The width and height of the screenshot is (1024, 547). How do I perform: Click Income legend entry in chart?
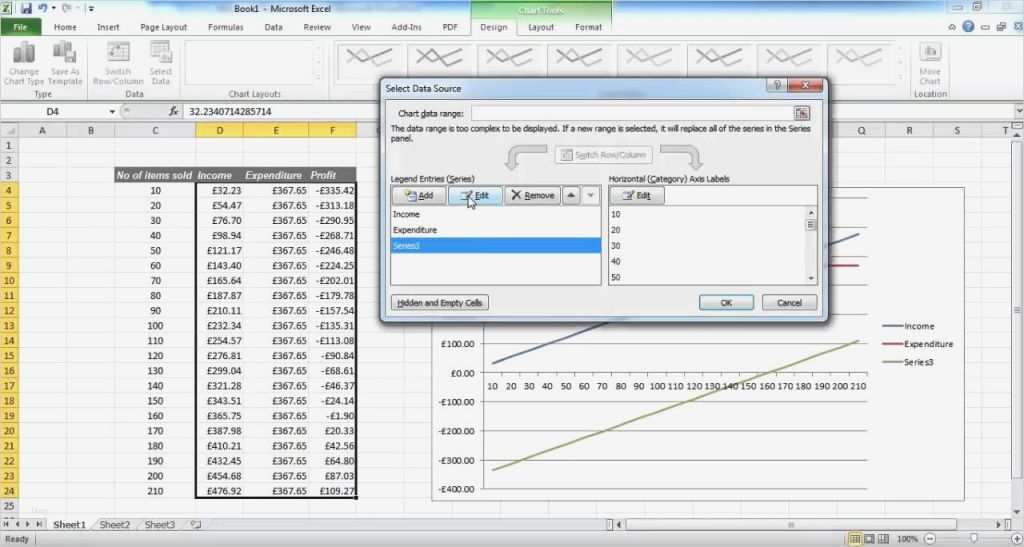coord(909,326)
